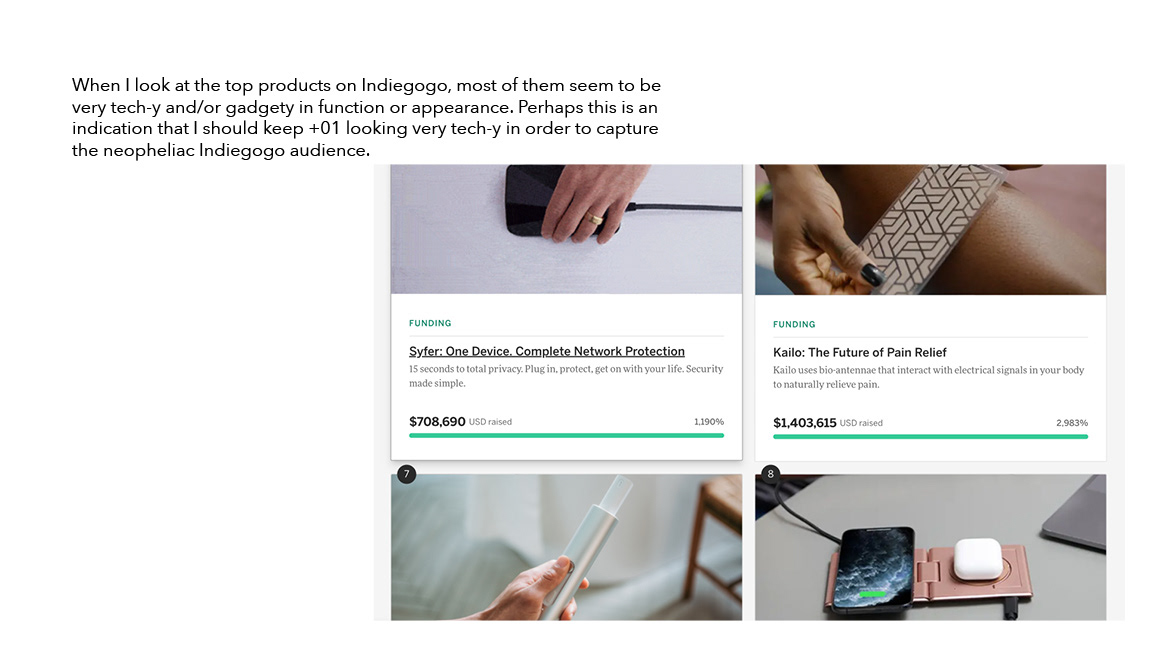Click the FUNDING label on Kailo card
This screenshot has width=1152, height=648.
793,325
